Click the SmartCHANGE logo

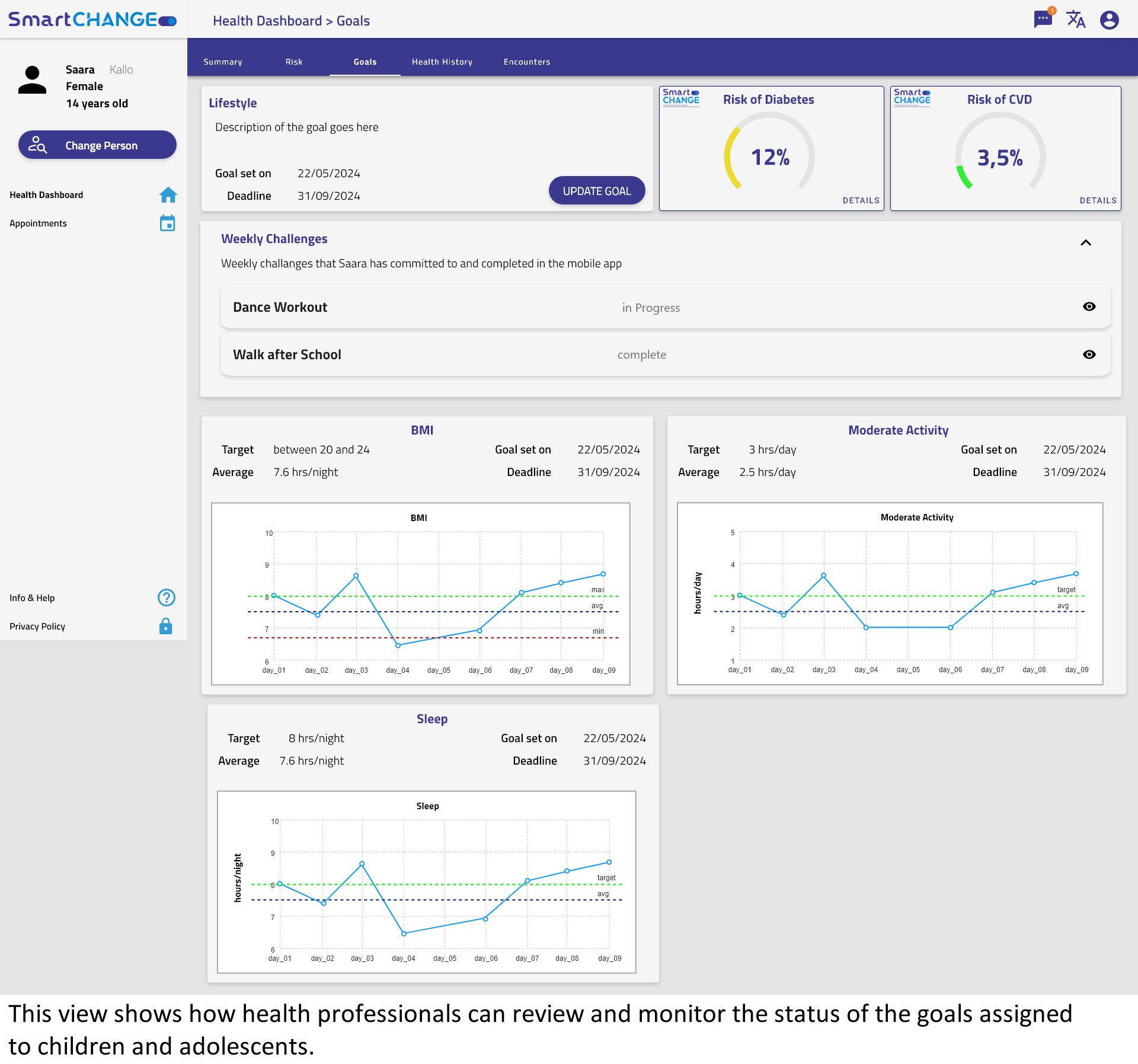[92, 20]
